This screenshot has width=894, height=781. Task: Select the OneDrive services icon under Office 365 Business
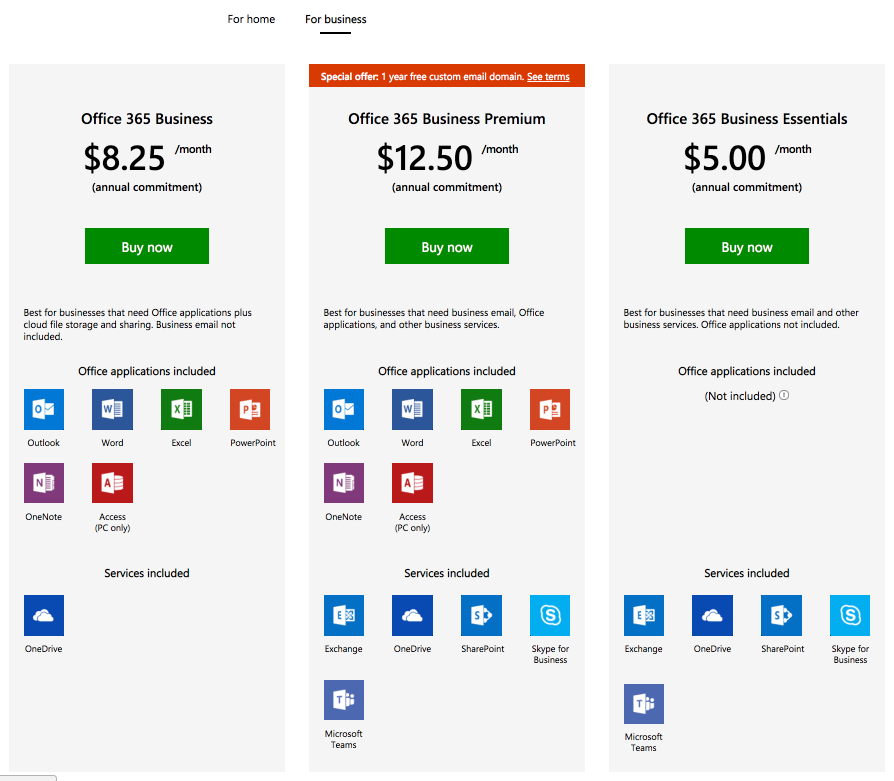(43, 614)
